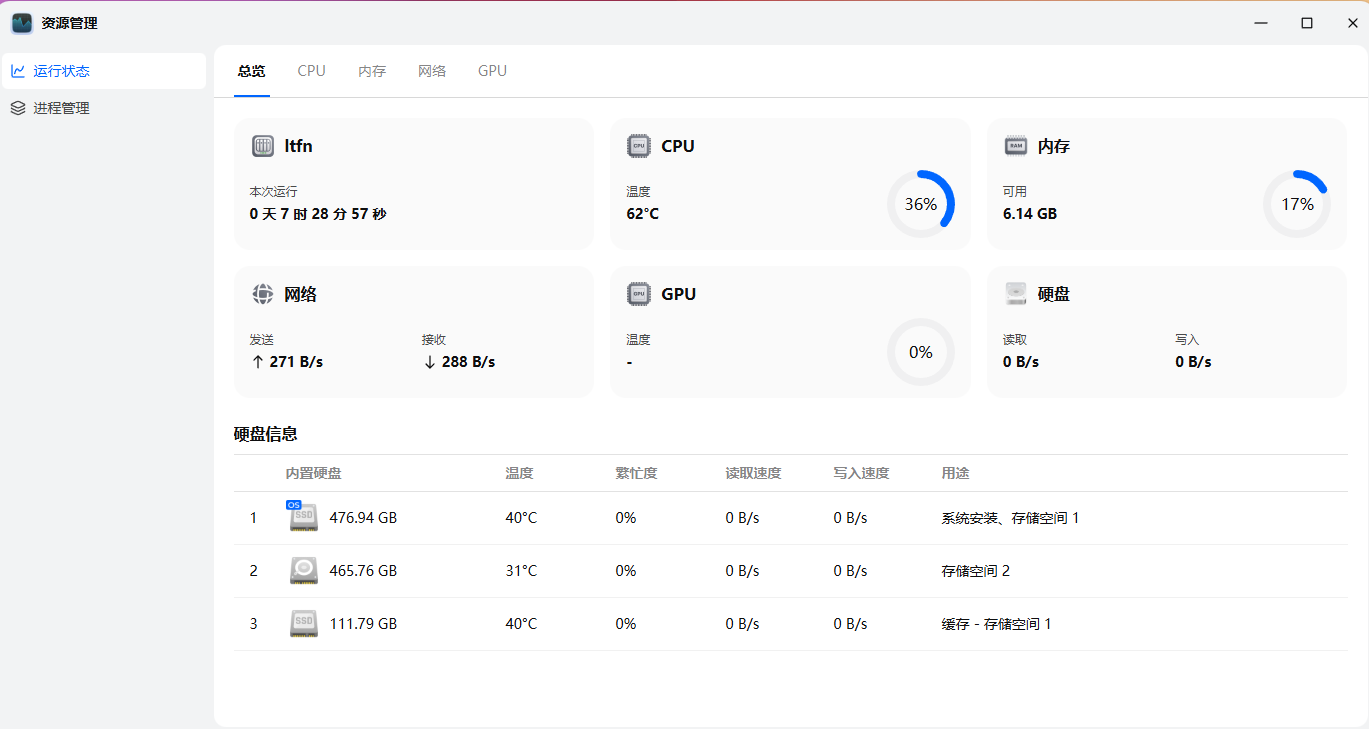Click the resource manager app icon
The width and height of the screenshot is (1369, 729).
tap(22, 23)
